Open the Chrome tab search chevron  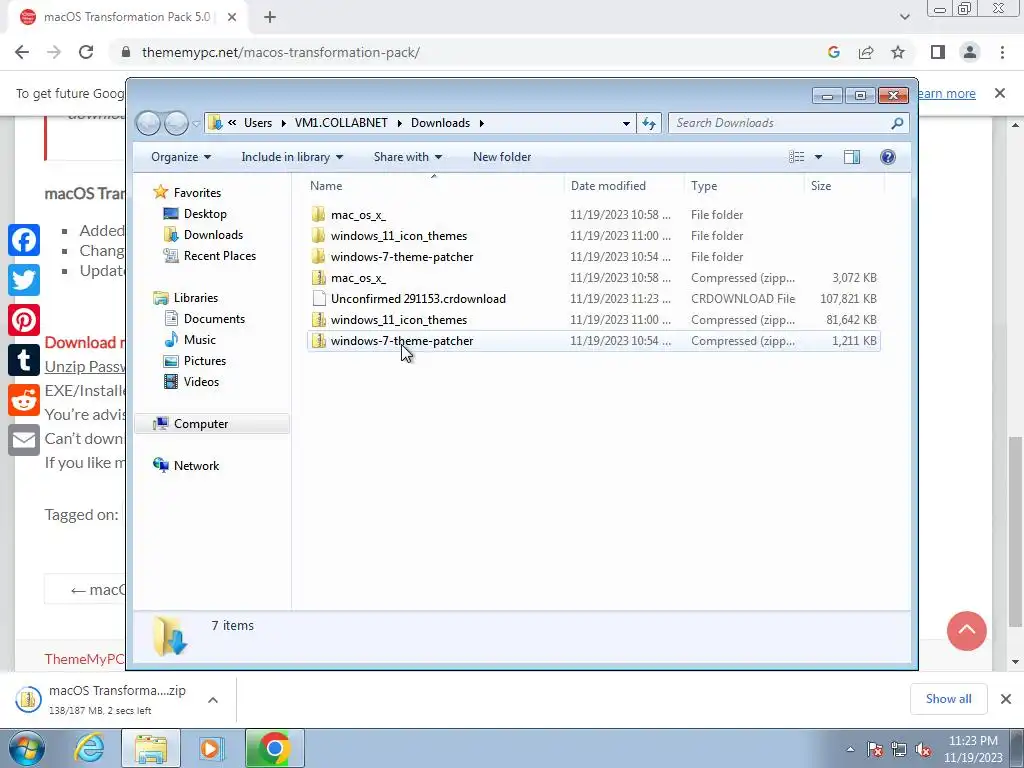click(904, 17)
